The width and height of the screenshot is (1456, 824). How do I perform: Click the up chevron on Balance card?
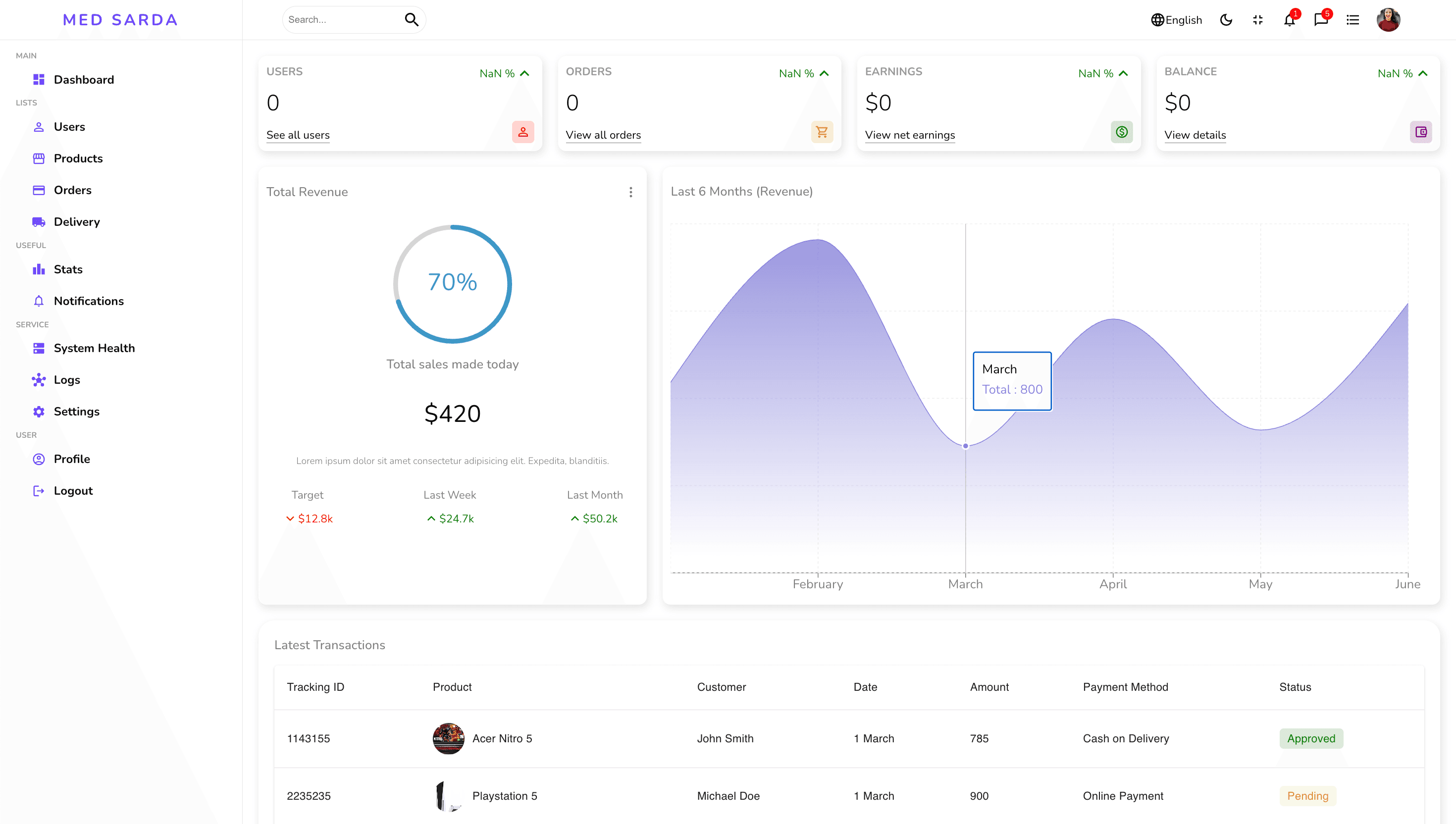pos(1423,74)
